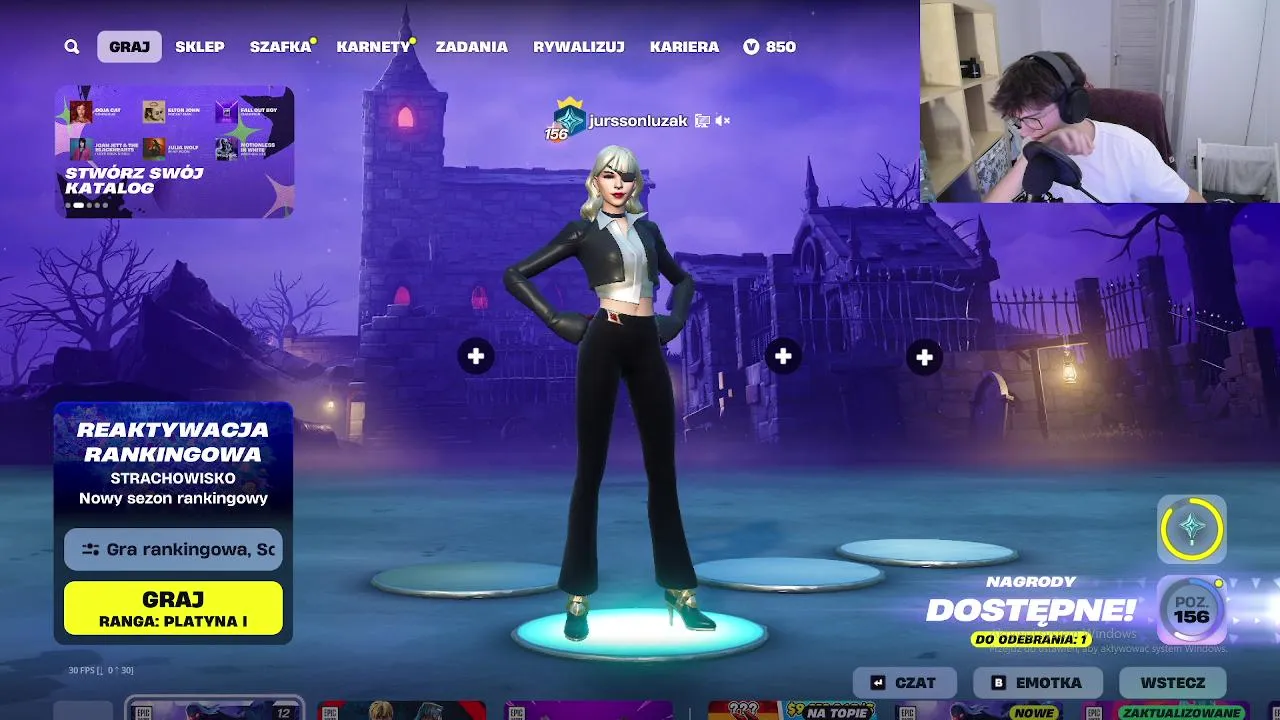Click the B key icon on EMOTKA
This screenshot has height=720, width=1280.
point(998,683)
